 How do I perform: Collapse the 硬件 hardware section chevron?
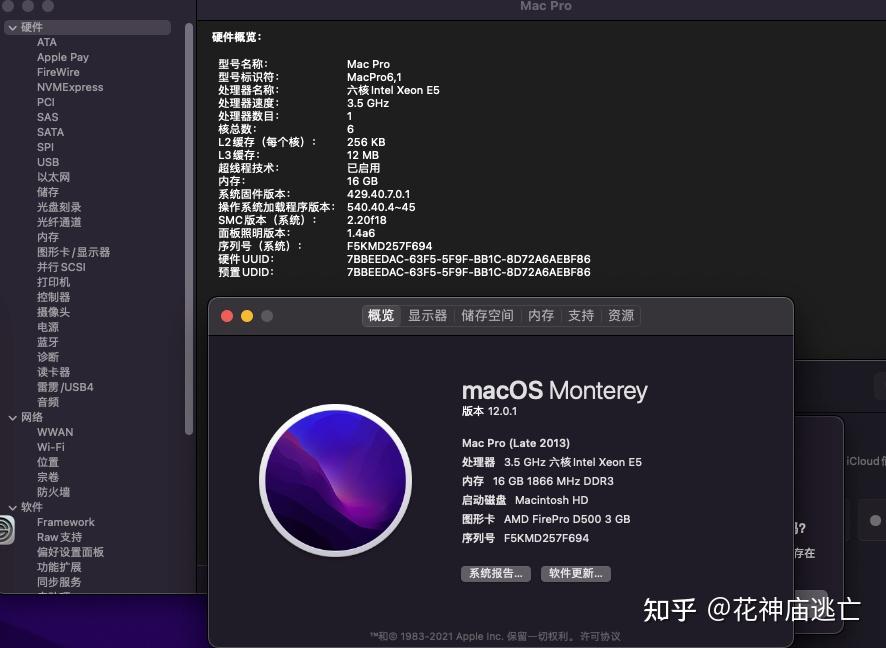(x=12, y=27)
